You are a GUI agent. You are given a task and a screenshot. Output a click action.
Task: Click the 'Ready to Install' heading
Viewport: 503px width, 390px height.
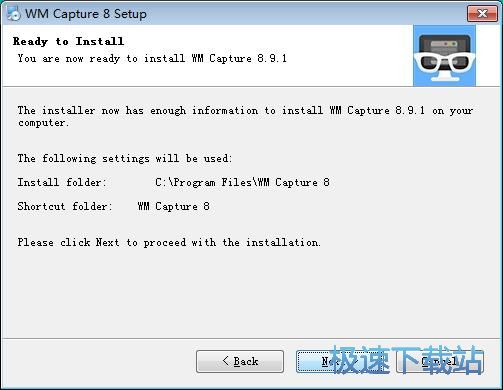pos(68,41)
